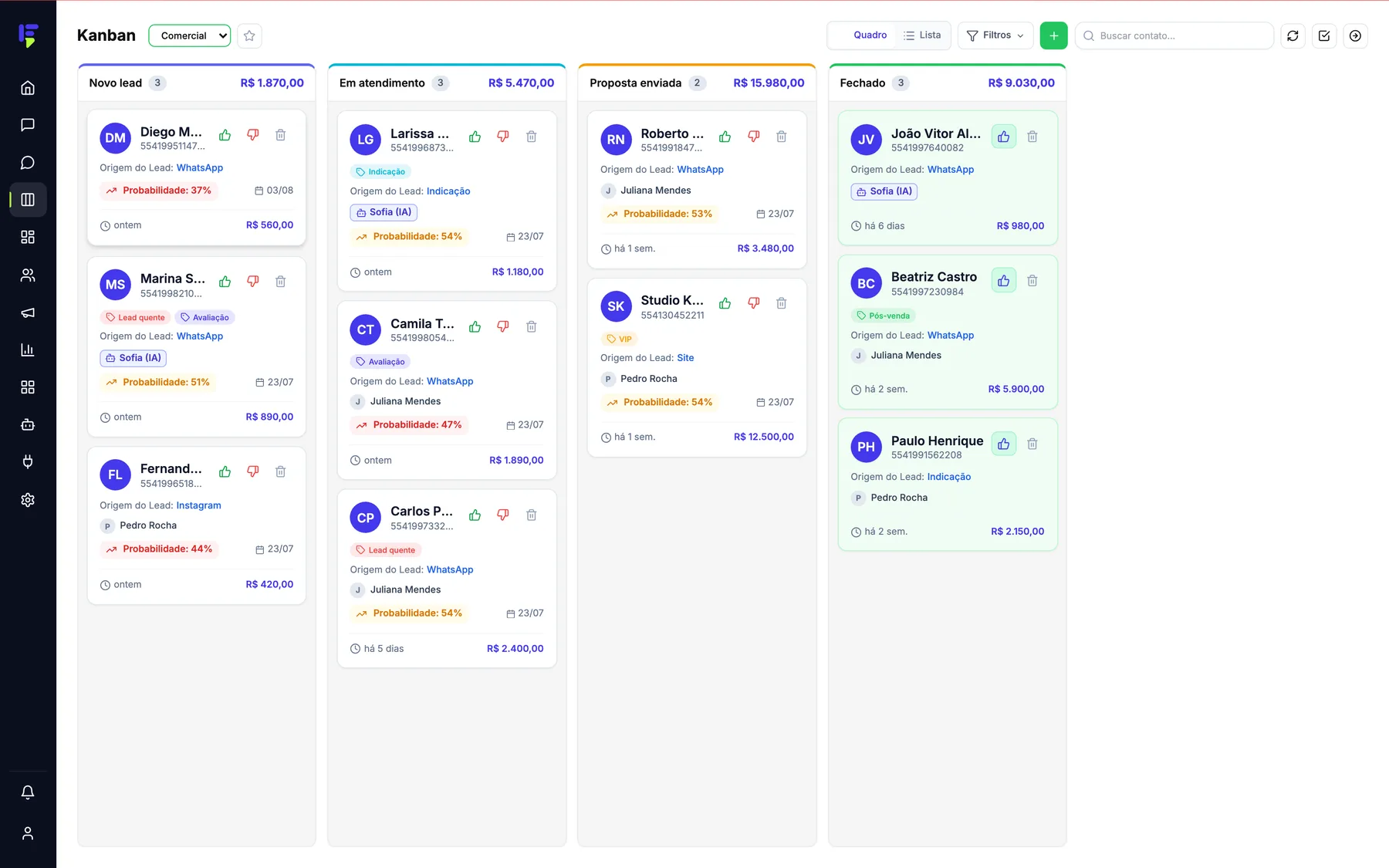This screenshot has width=1389, height=868.
Task: Toggle the thumbs up on João Vitor card
Action: (x=1003, y=137)
